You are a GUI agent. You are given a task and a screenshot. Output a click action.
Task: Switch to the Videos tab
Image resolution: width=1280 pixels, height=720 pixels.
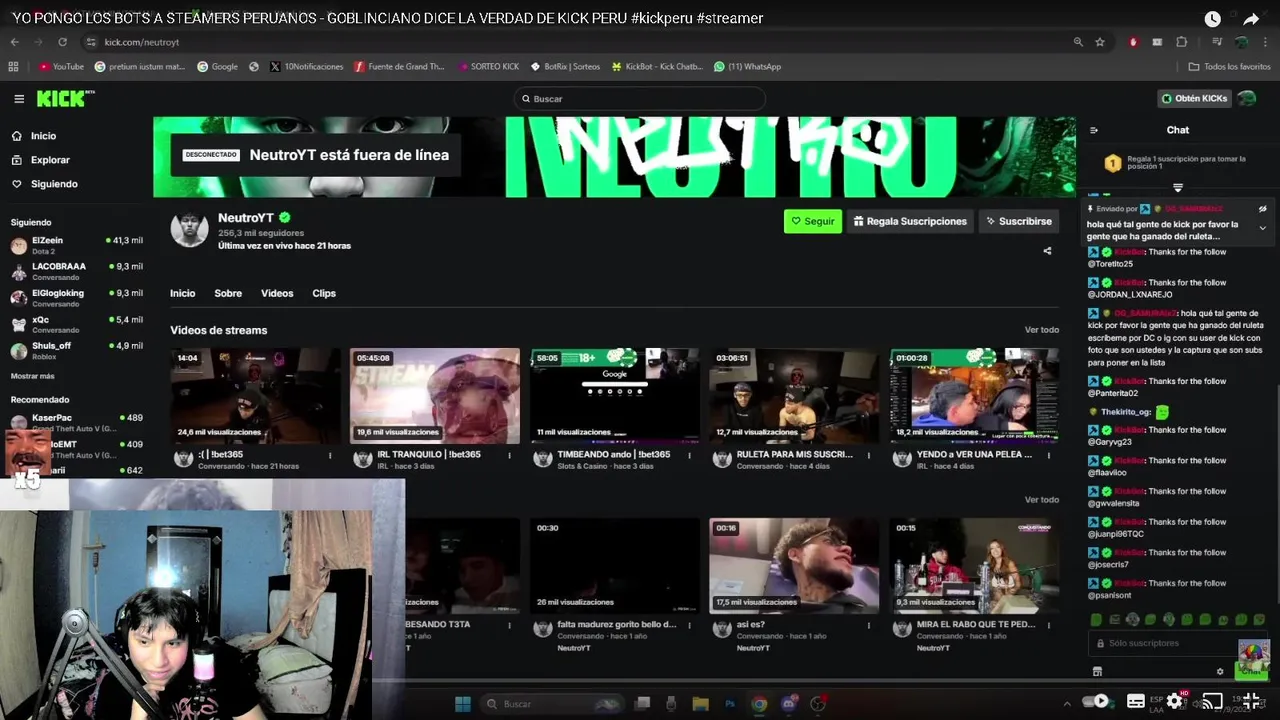277,293
